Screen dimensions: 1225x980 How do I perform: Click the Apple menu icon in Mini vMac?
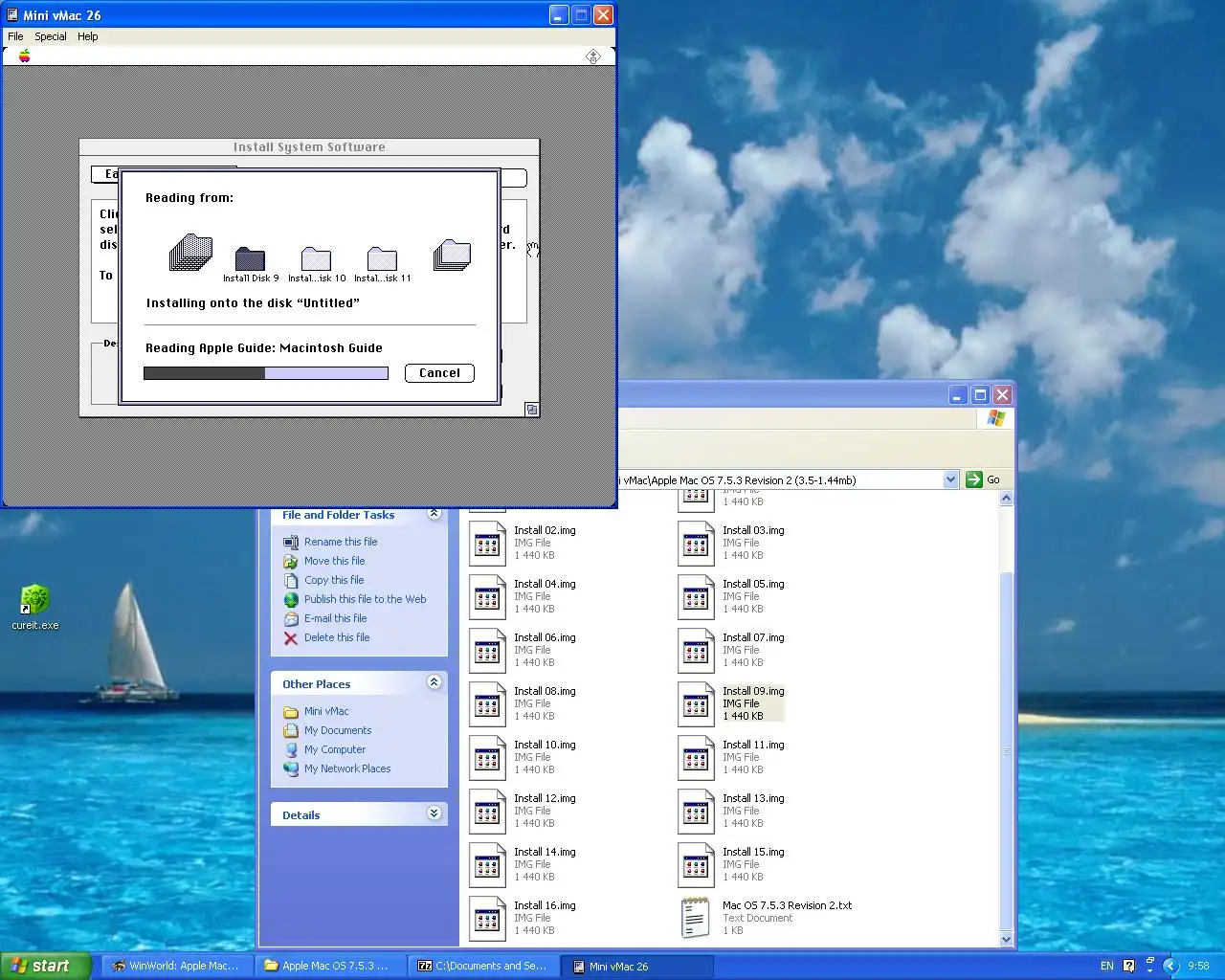pyautogui.click(x=25, y=56)
